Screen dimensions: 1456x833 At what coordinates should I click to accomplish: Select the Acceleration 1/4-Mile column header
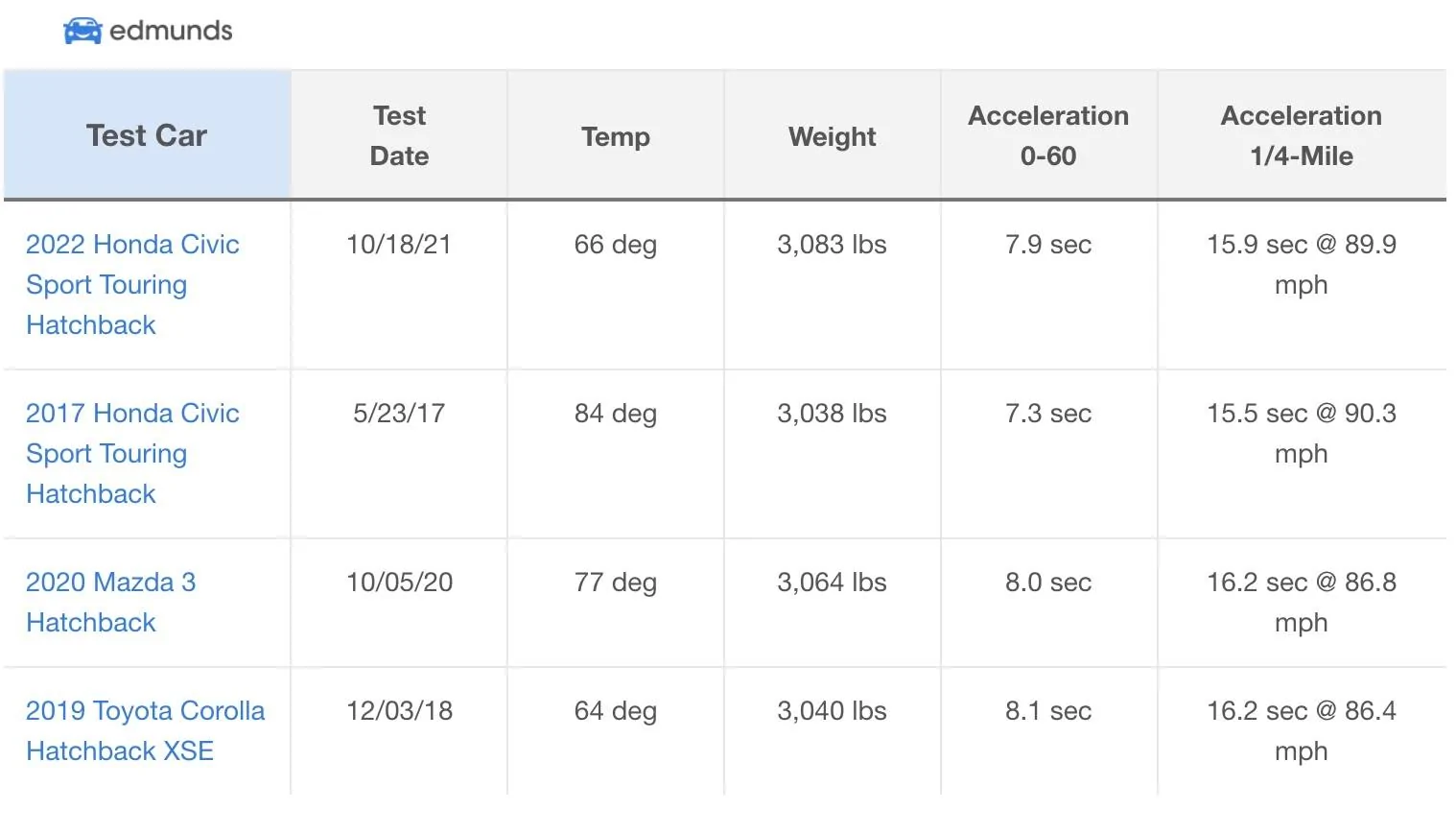1302,135
